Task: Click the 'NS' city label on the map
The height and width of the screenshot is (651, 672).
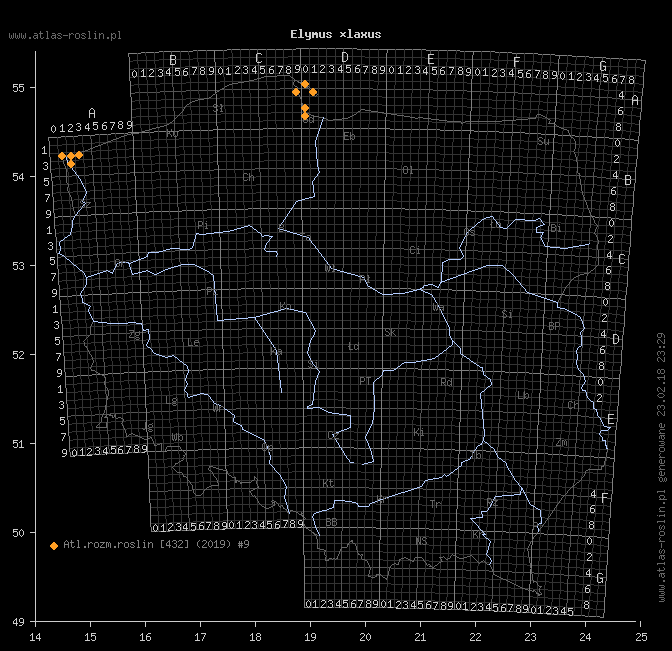Action: [x=421, y=541]
